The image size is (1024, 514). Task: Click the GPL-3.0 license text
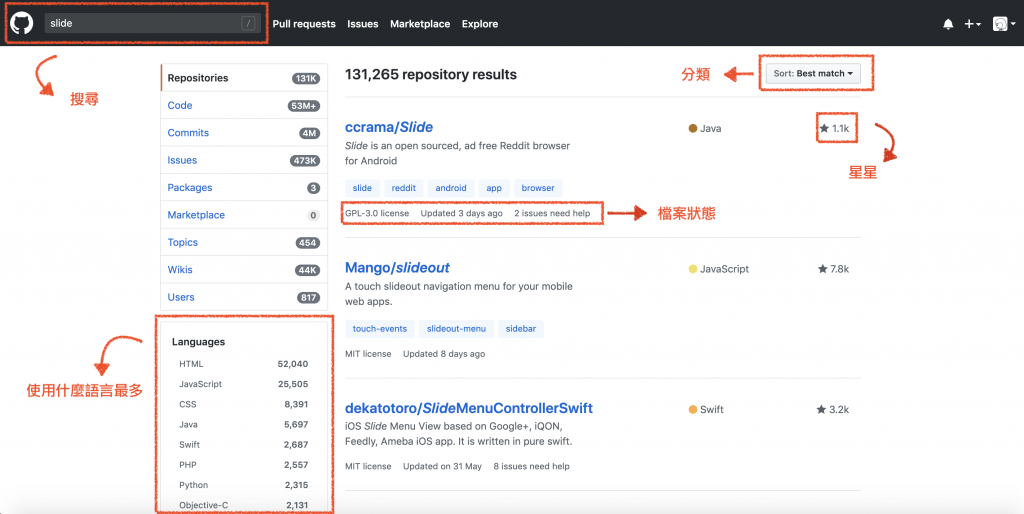click(x=377, y=214)
